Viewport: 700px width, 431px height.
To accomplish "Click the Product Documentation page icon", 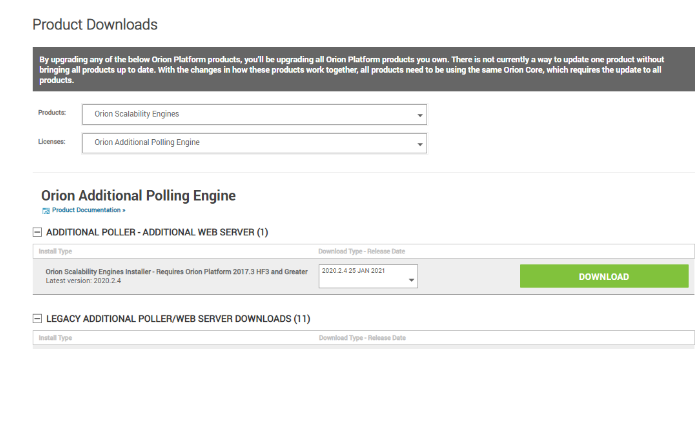I will pos(46,211).
